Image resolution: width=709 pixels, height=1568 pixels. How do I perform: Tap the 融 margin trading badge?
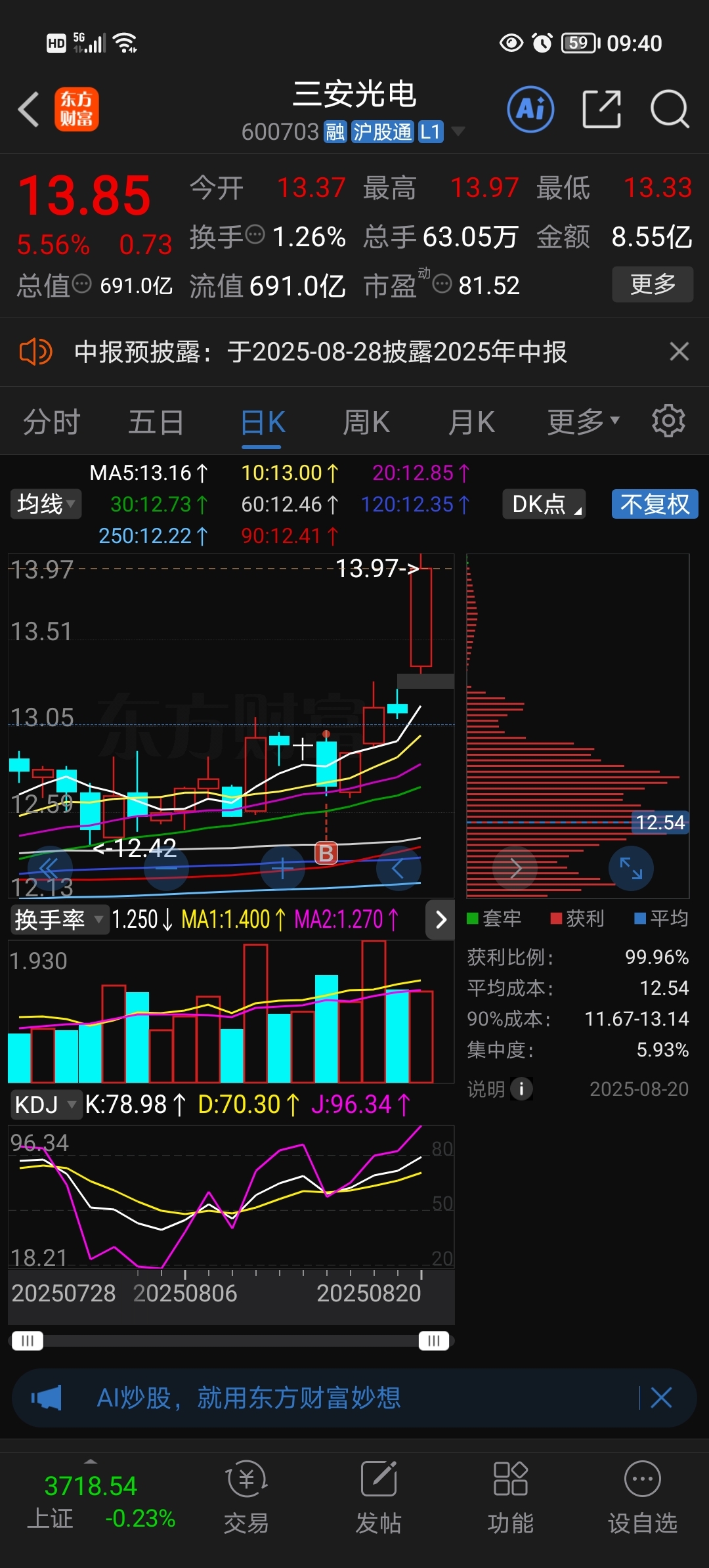[x=335, y=132]
